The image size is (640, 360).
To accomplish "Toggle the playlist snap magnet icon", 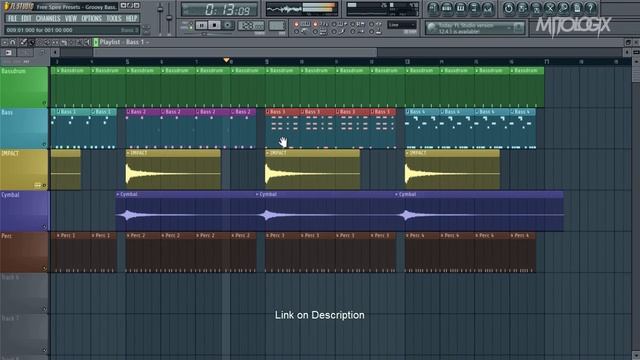I will (x=13, y=42).
